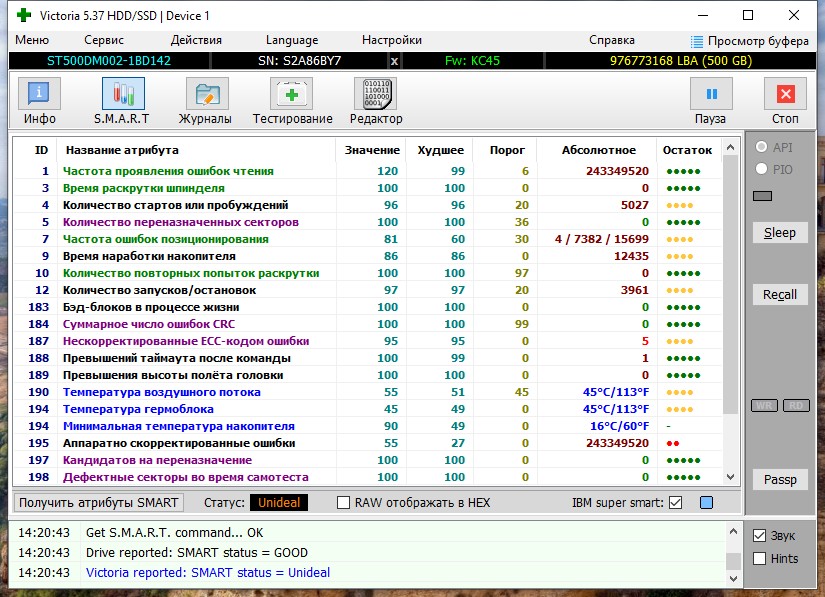825x597 pixels.
Task: Open Просмотр буфера buffer view
Action: (x=750, y=41)
